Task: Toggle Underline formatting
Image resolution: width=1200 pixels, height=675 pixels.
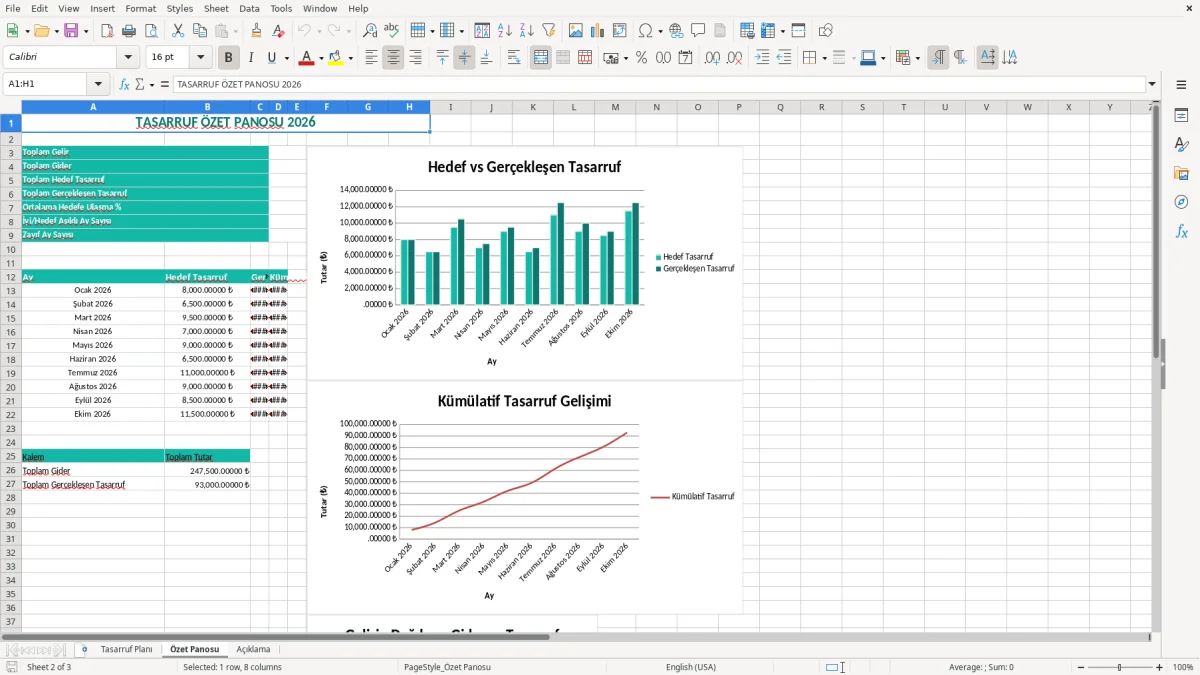Action: pyautogui.click(x=272, y=58)
